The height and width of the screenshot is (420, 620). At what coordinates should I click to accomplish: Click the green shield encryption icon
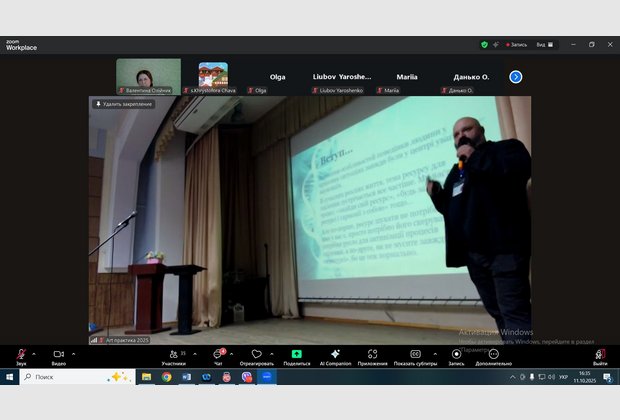coord(484,44)
